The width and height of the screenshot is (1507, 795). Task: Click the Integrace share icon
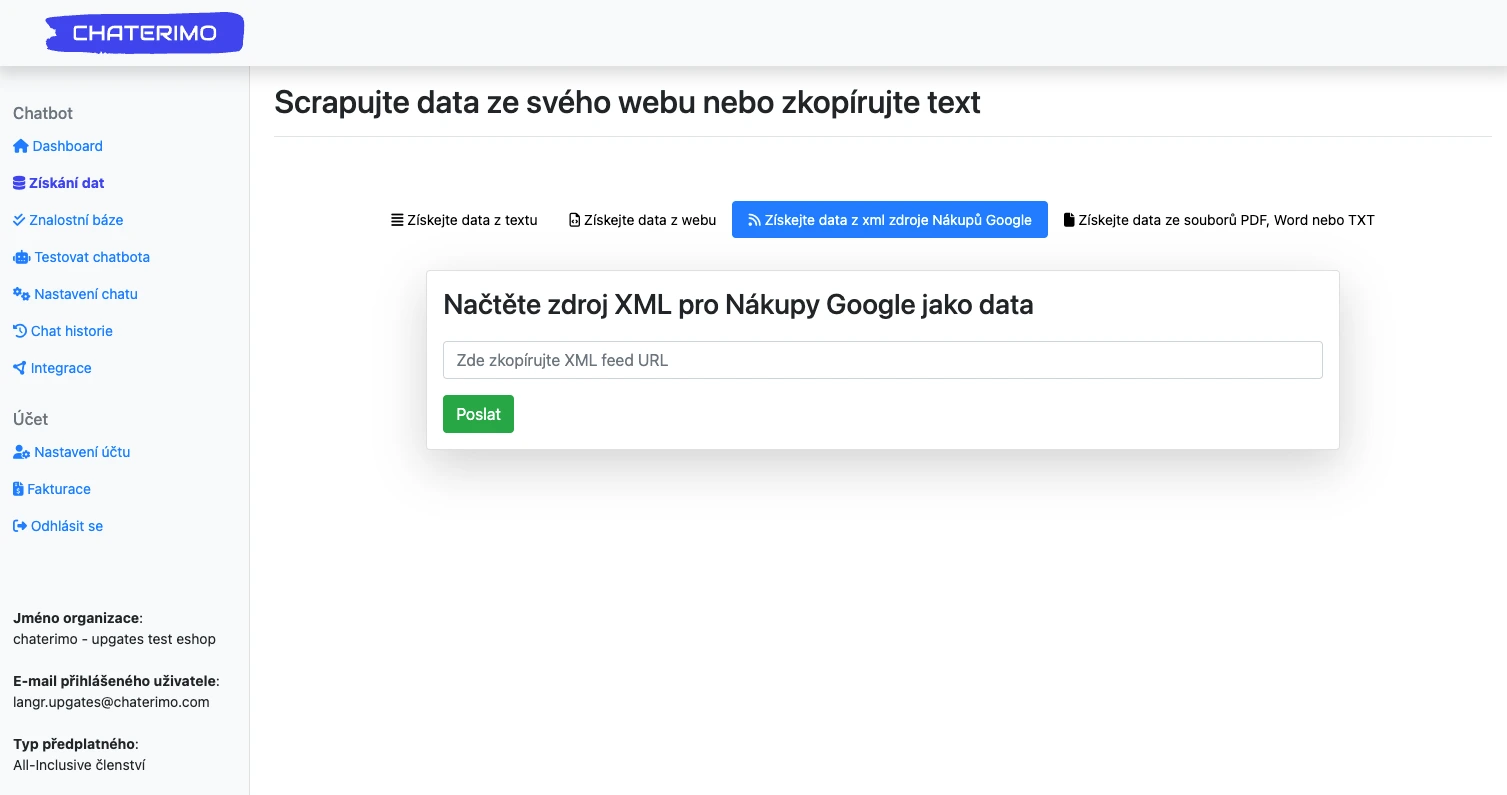(x=20, y=368)
